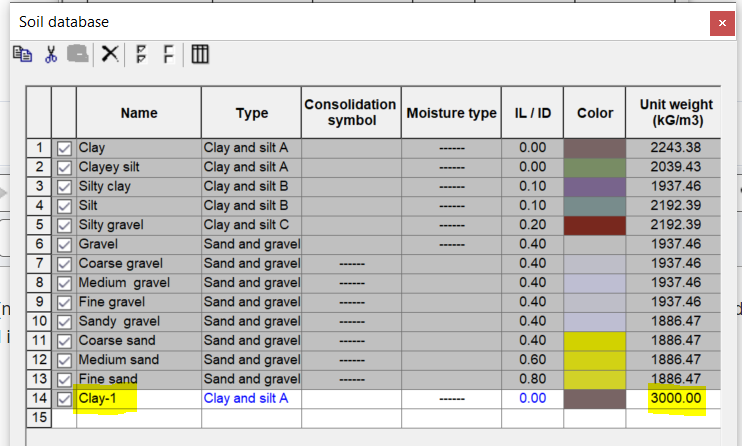742x446 pixels.
Task: Select the Fine gravel name cell
Action: point(139,303)
